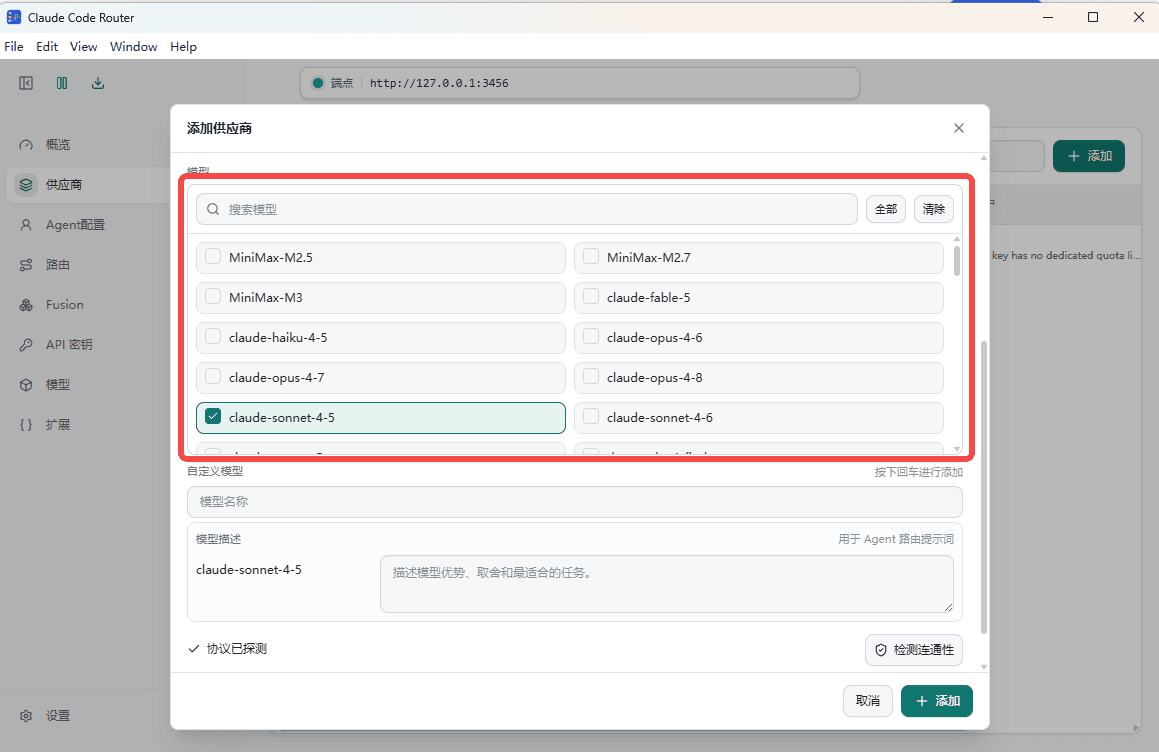Click the model list scrollbar thumb

pos(956,261)
